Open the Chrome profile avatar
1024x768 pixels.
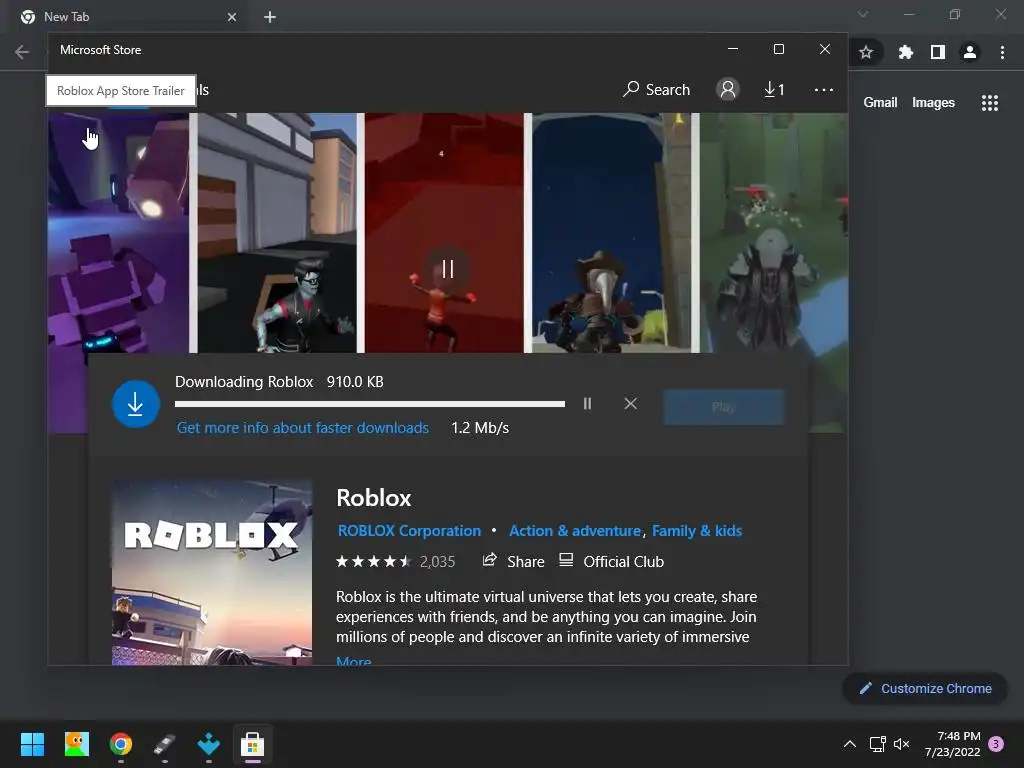pyautogui.click(x=970, y=52)
